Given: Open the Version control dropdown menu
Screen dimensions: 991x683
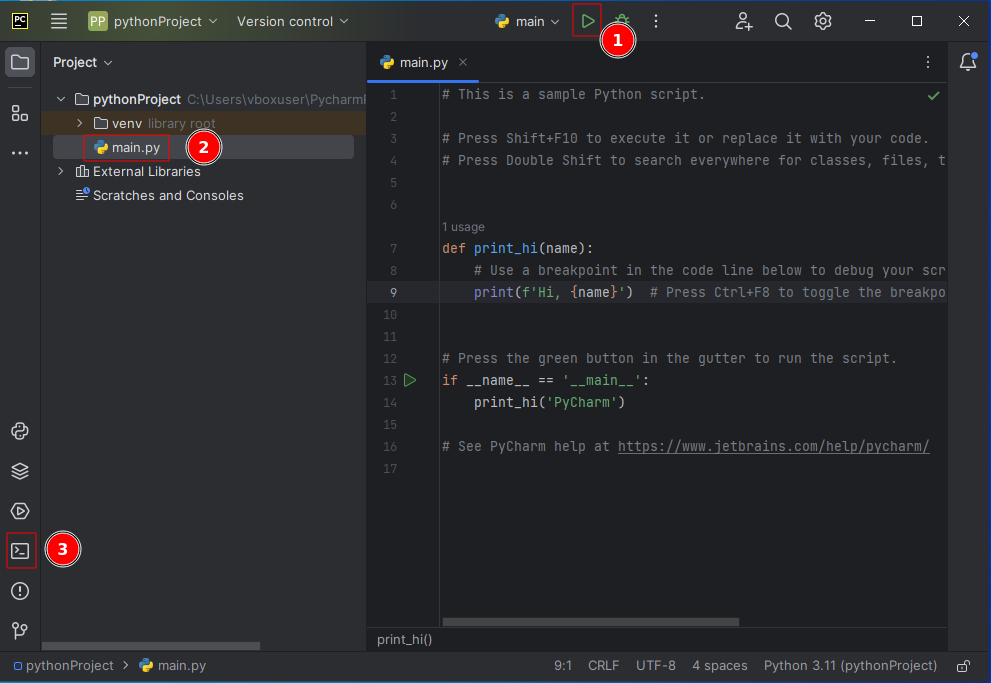Looking at the screenshot, I should [x=293, y=21].
